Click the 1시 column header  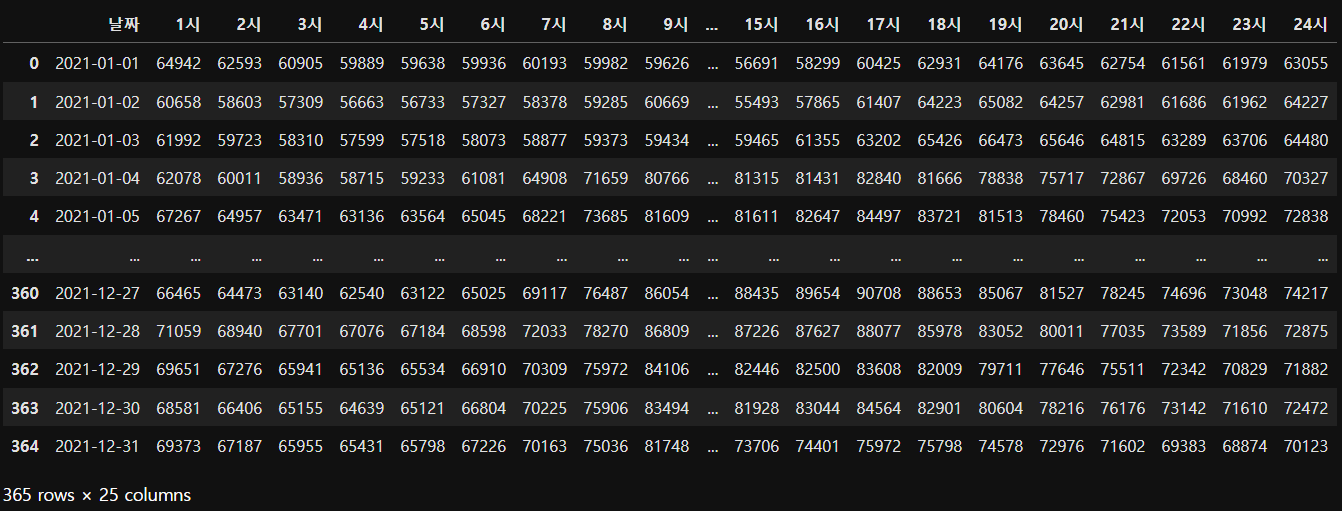pyautogui.click(x=187, y=24)
